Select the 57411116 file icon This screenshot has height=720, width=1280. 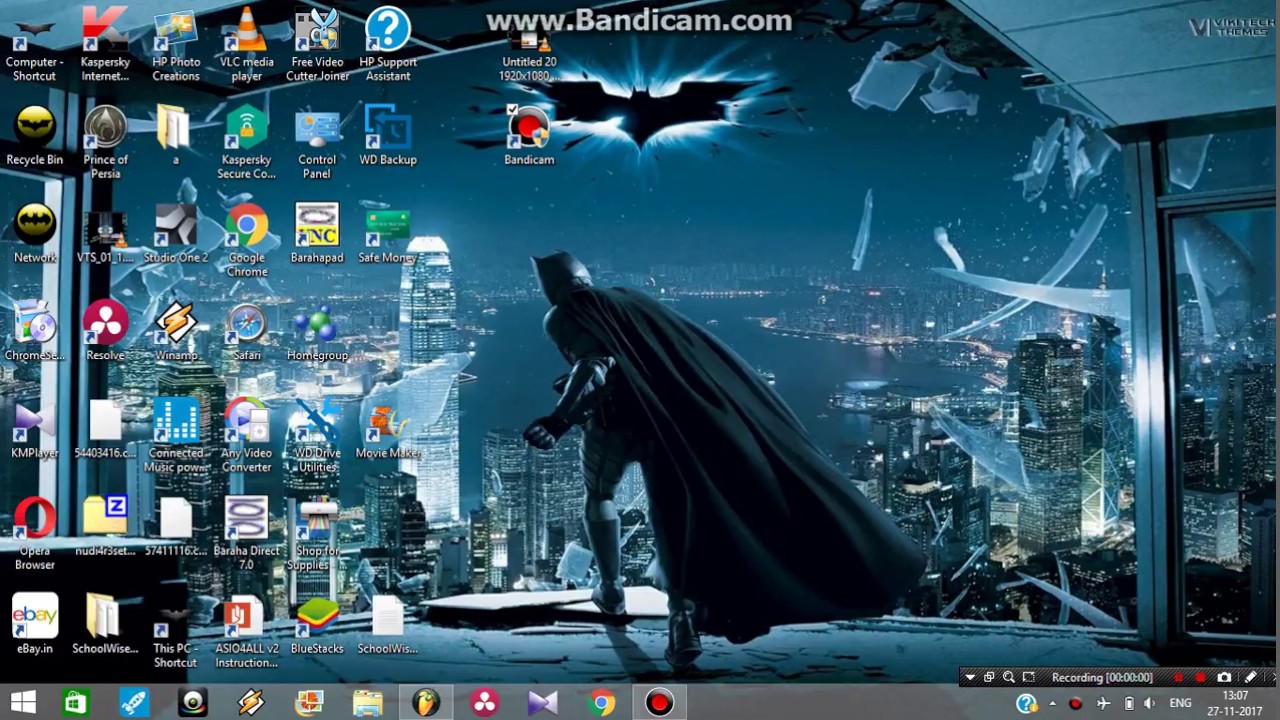(x=176, y=527)
